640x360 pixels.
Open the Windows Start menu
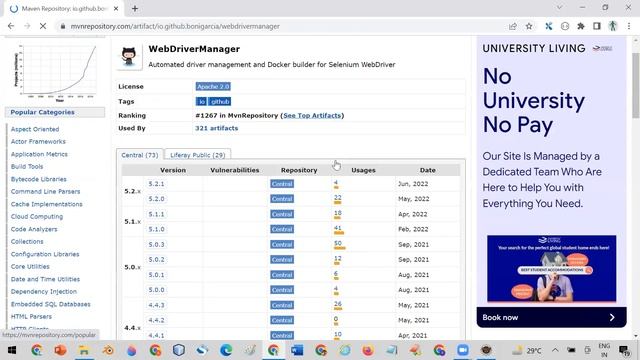[11, 350]
